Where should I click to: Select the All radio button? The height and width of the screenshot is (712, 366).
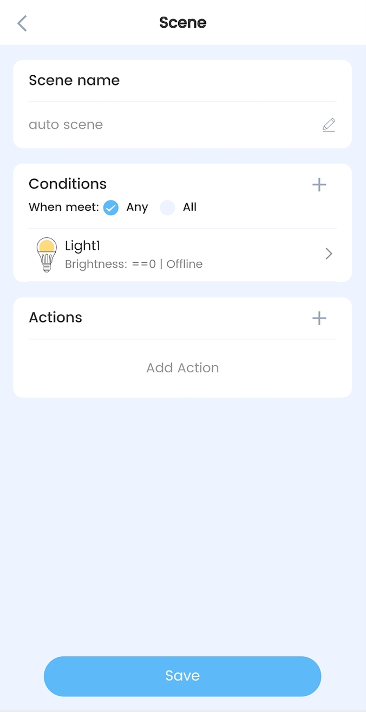(167, 208)
